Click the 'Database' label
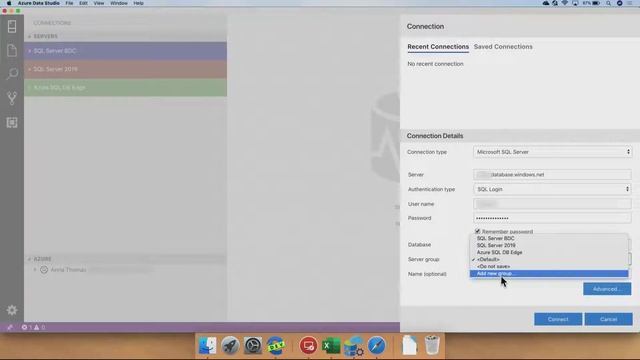The image size is (640, 360). pyautogui.click(x=419, y=245)
